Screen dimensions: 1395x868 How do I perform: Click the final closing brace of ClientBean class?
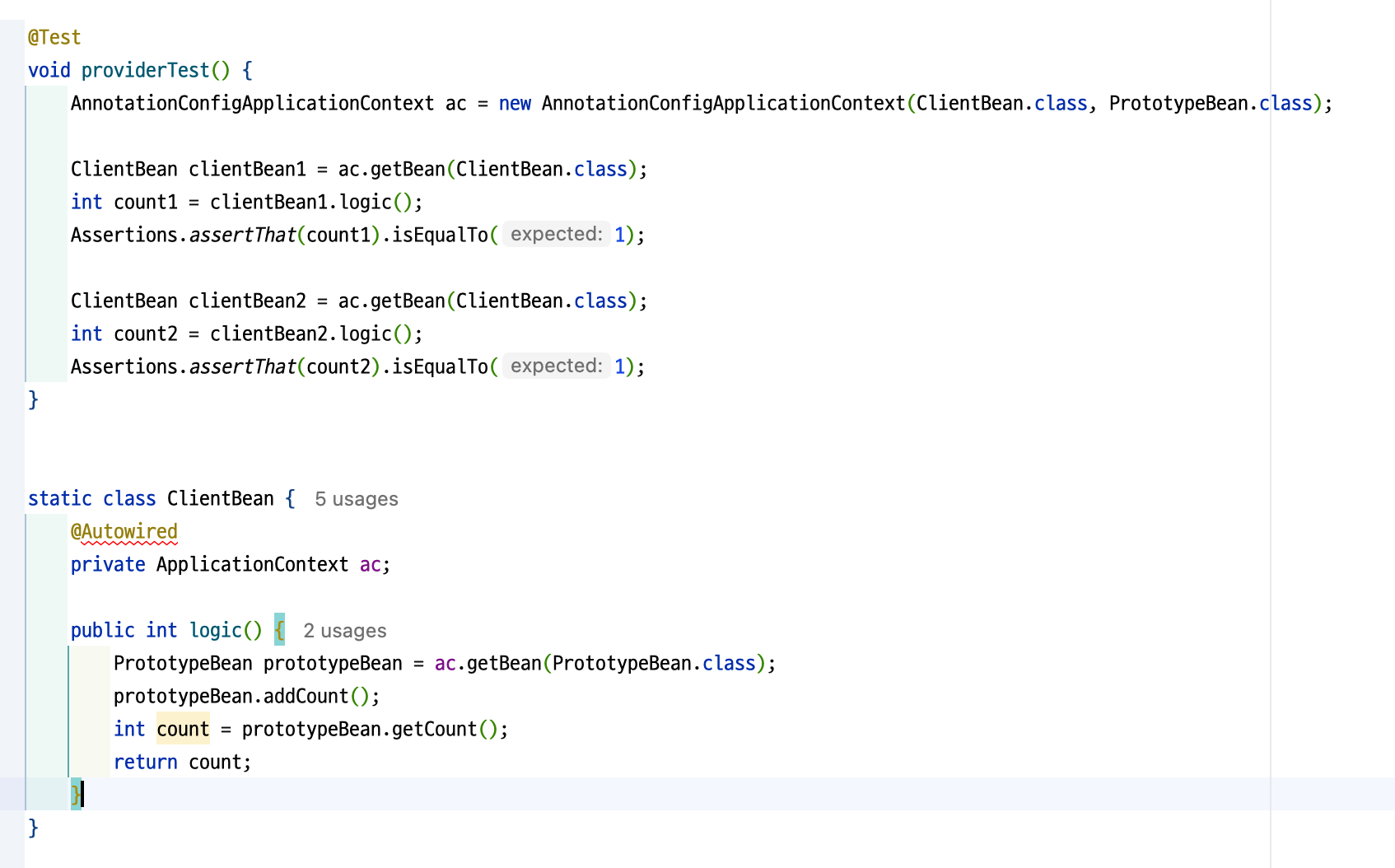coord(33,828)
